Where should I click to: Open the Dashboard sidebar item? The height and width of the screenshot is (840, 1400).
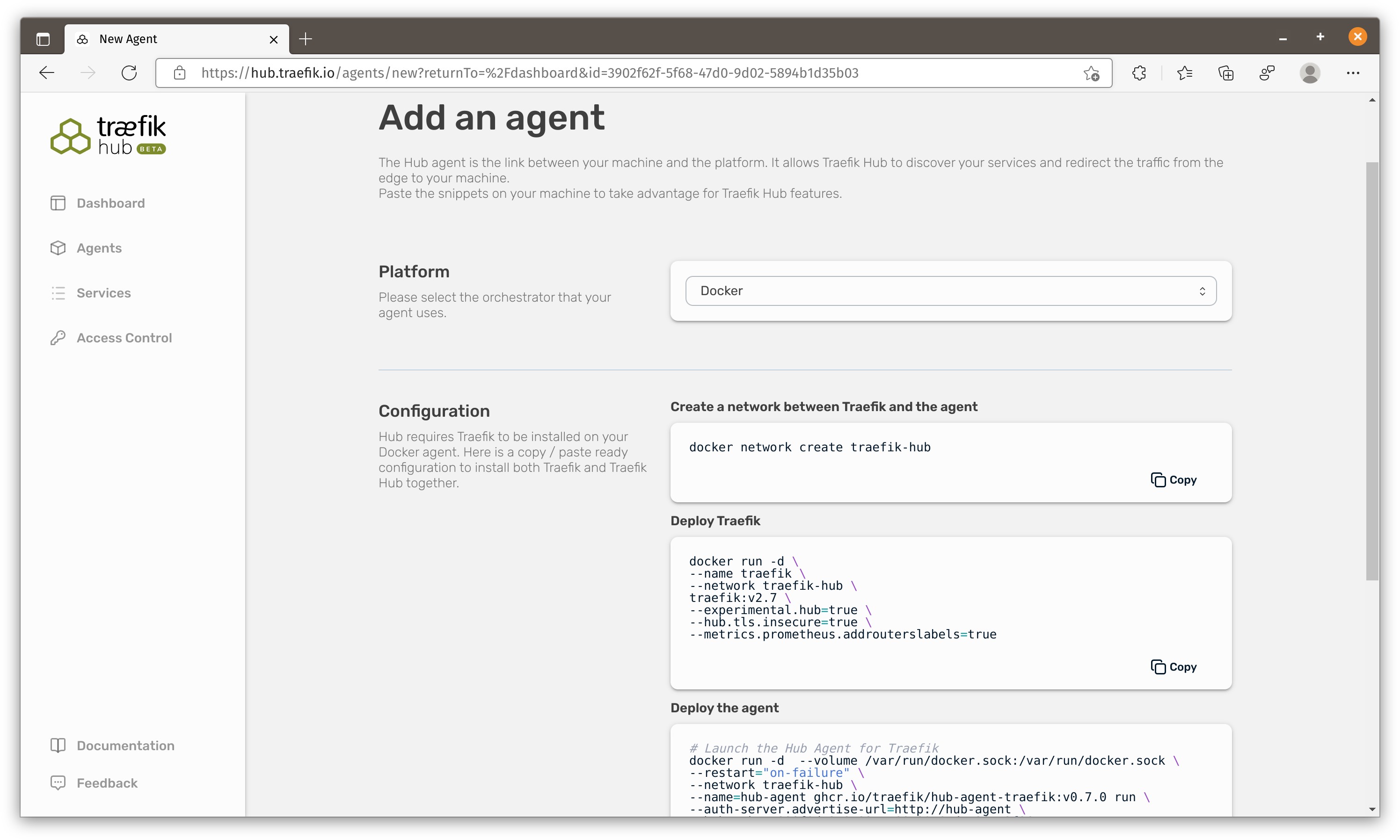tap(110, 203)
